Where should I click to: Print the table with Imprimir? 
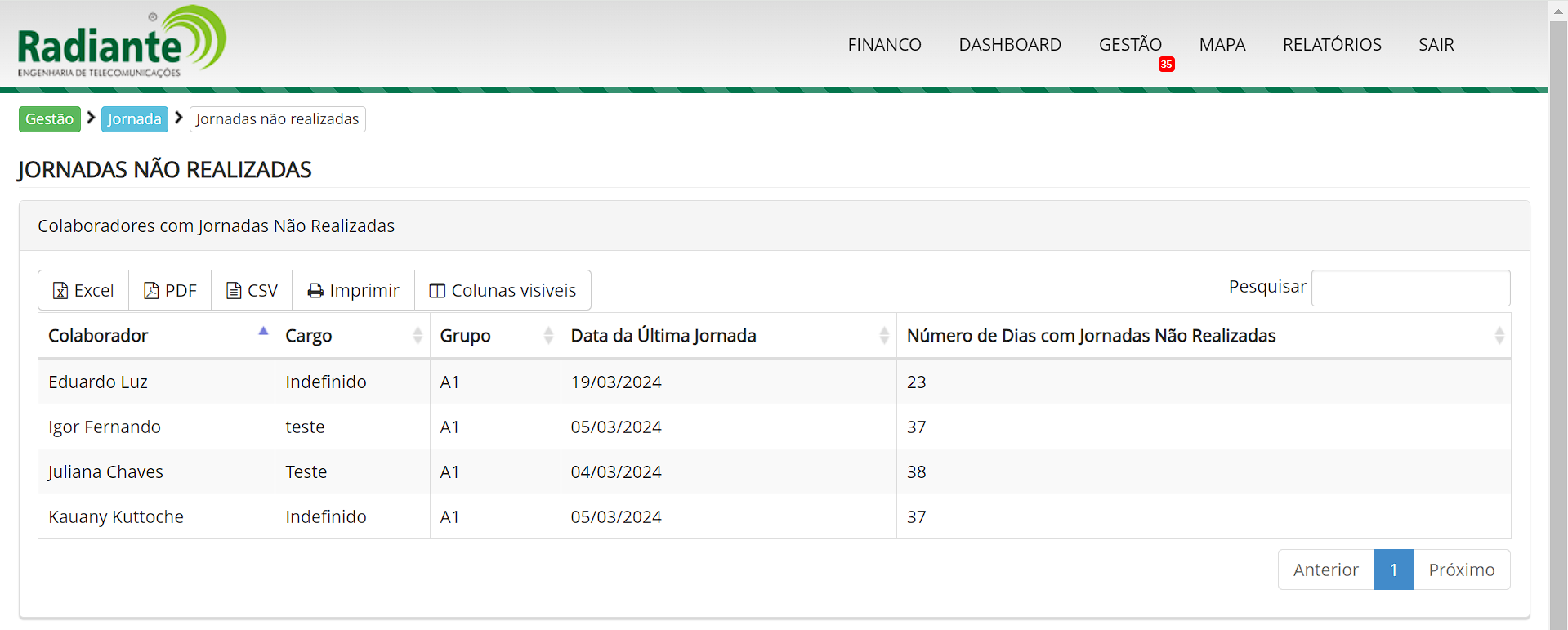tap(353, 291)
